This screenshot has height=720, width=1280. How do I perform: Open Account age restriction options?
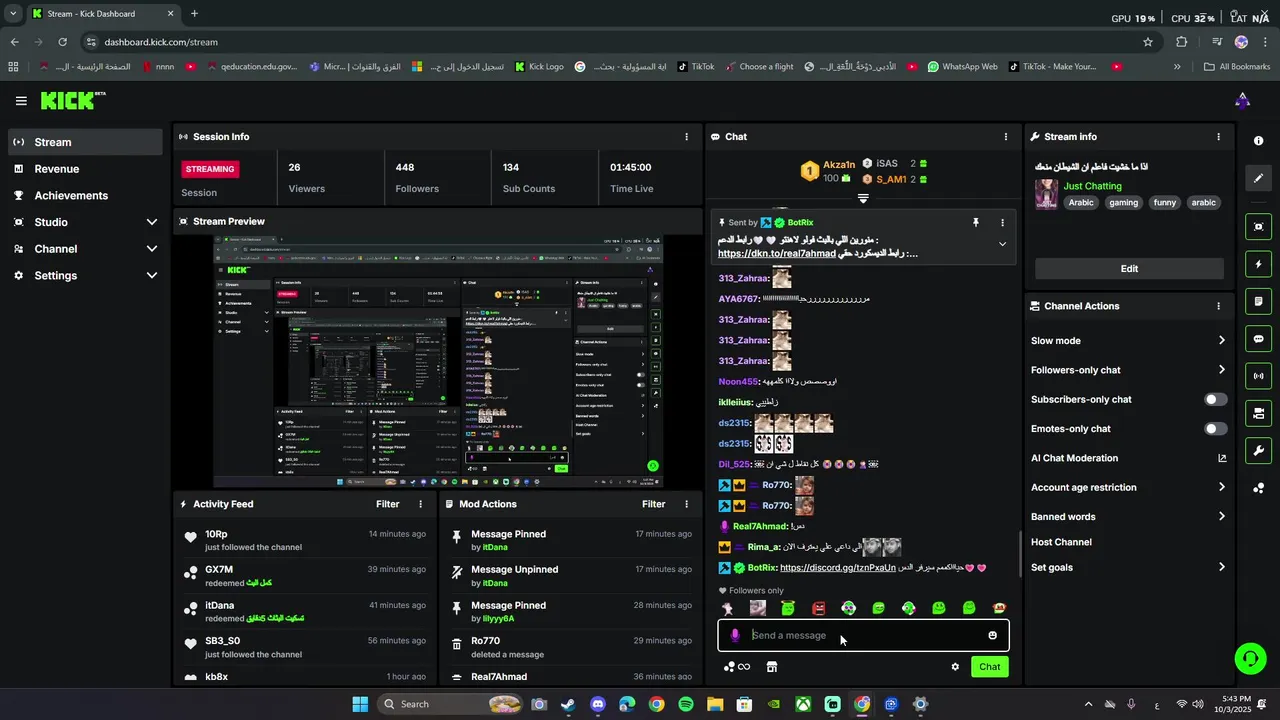[1129, 488]
